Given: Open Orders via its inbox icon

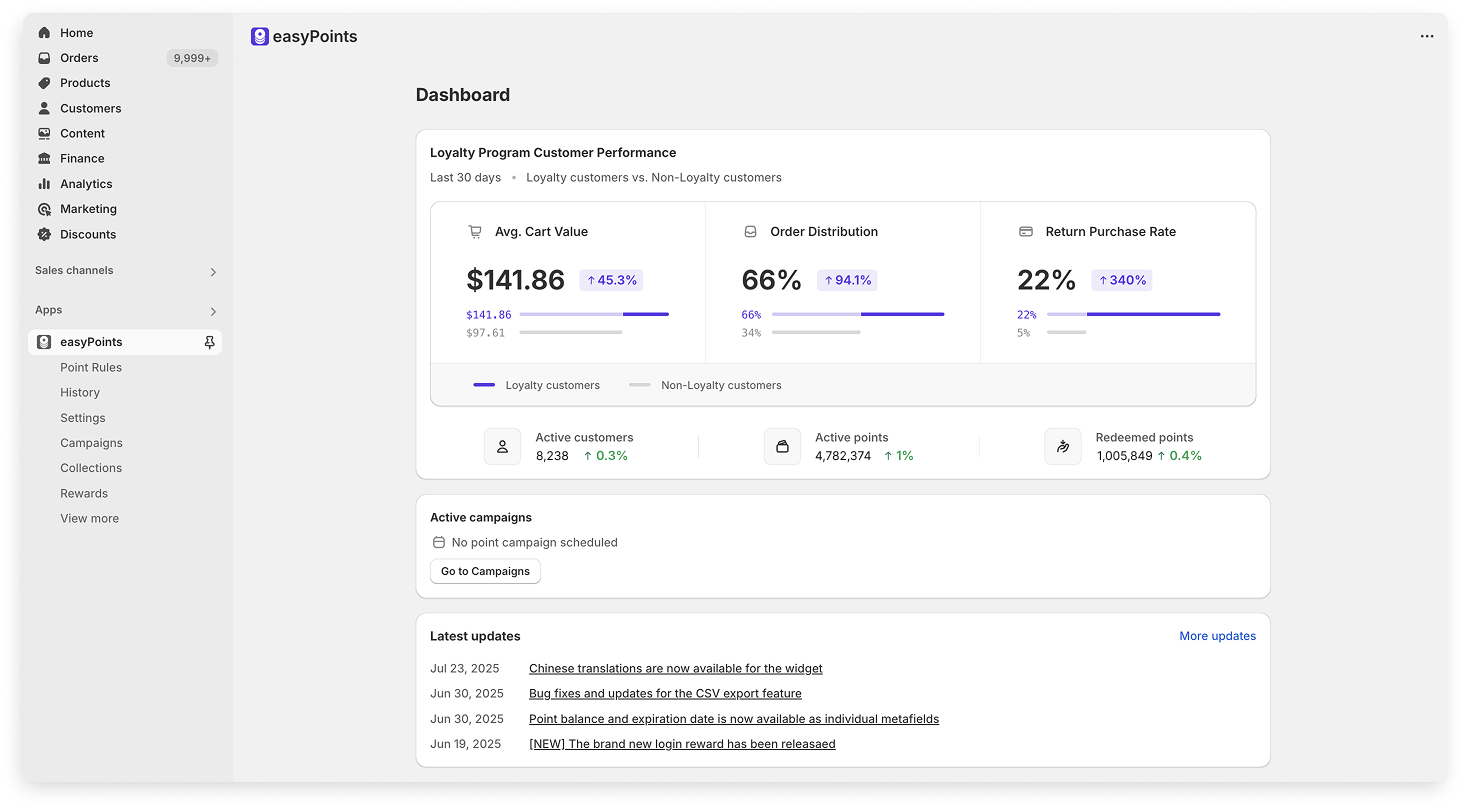Looking at the screenshot, I should click(44, 58).
